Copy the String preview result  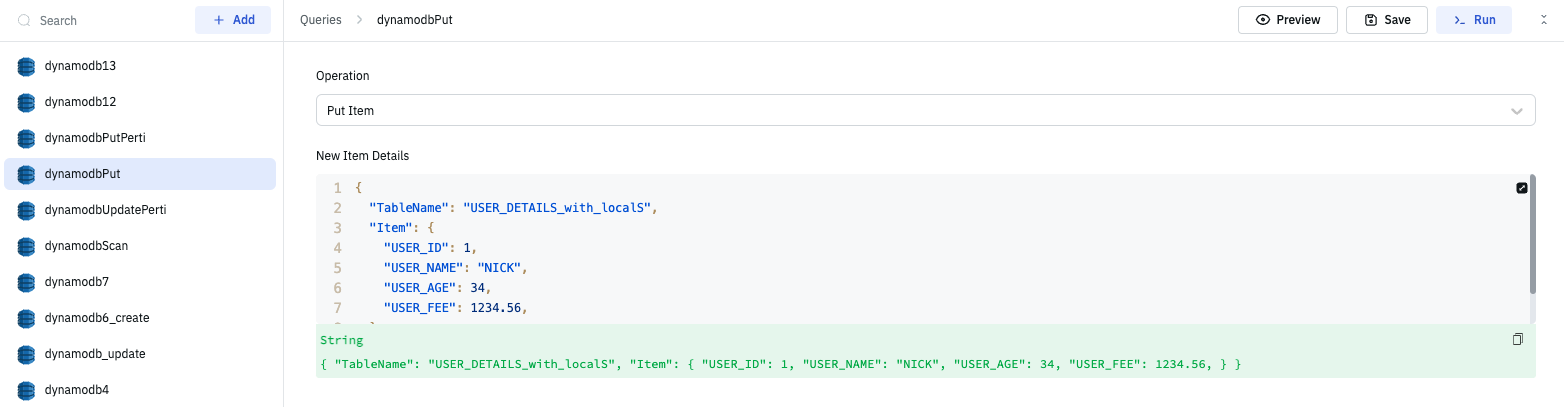(1517, 340)
